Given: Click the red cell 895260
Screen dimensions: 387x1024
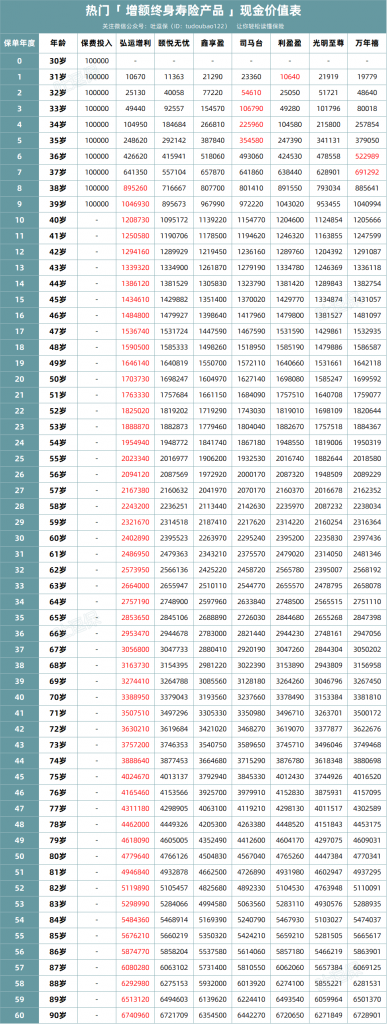Looking at the screenshot, I should tap(135, 187).
